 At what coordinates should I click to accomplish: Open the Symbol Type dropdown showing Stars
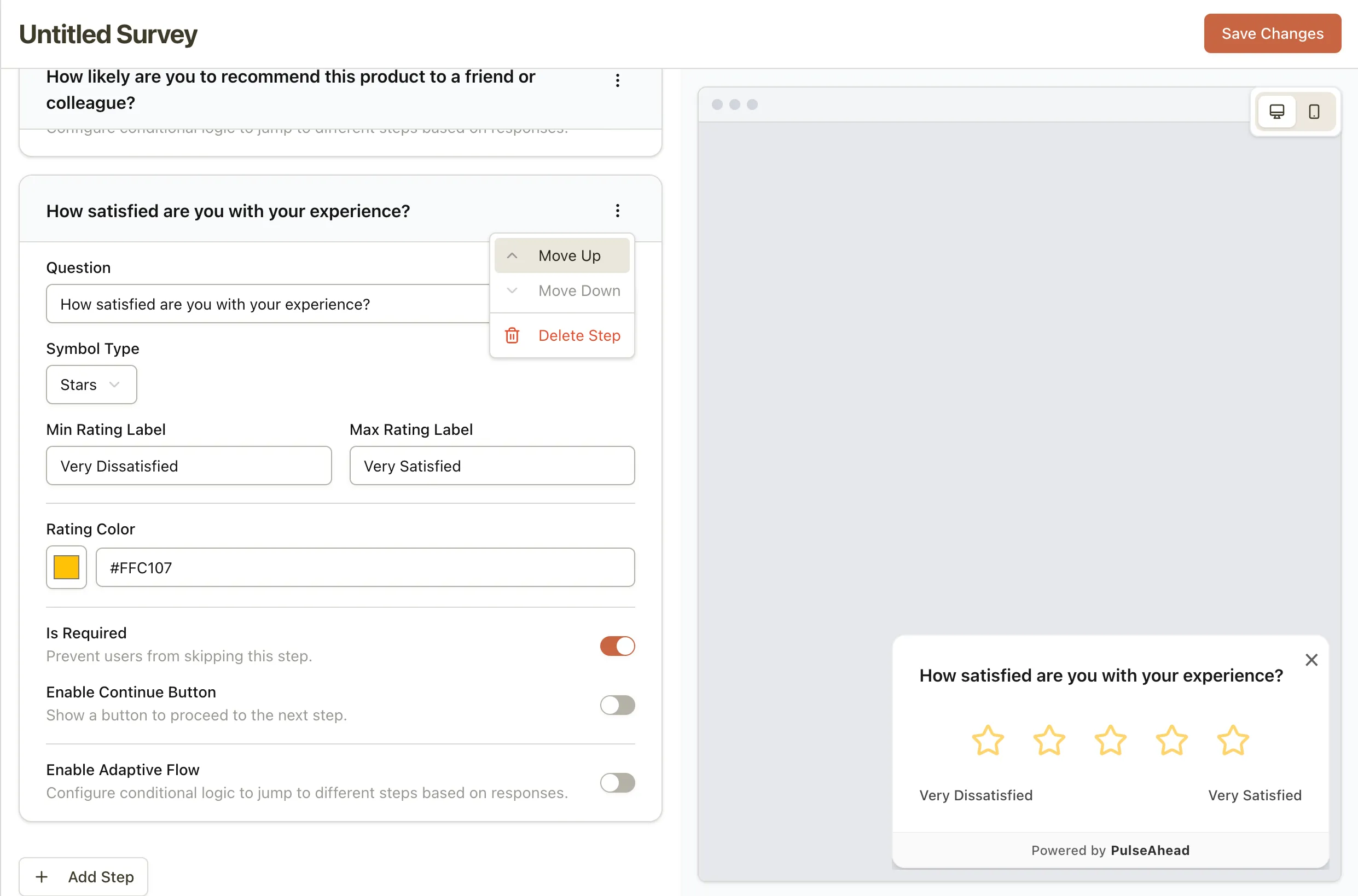pos(91,384)
